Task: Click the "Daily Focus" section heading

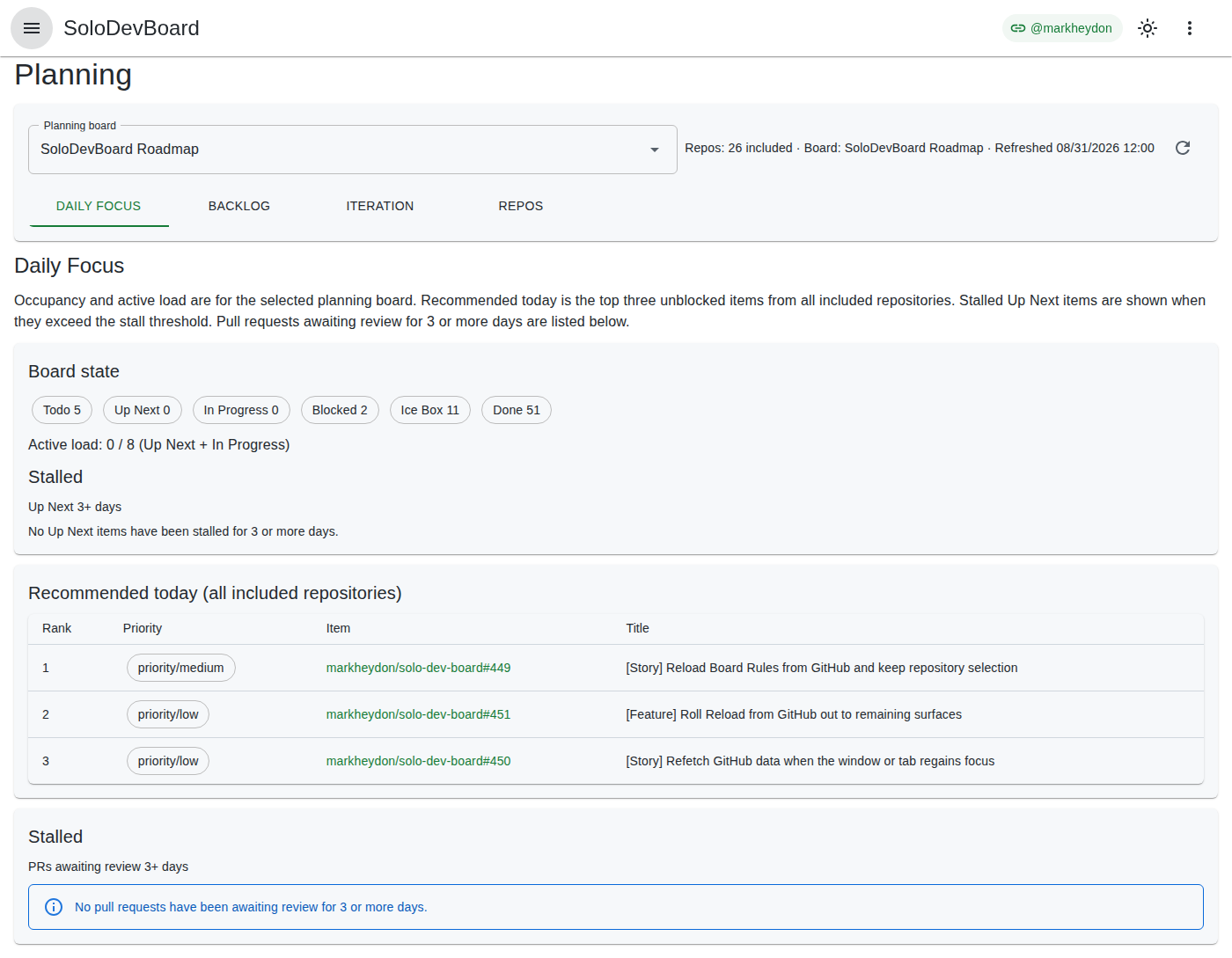Action: coord(70,266)
